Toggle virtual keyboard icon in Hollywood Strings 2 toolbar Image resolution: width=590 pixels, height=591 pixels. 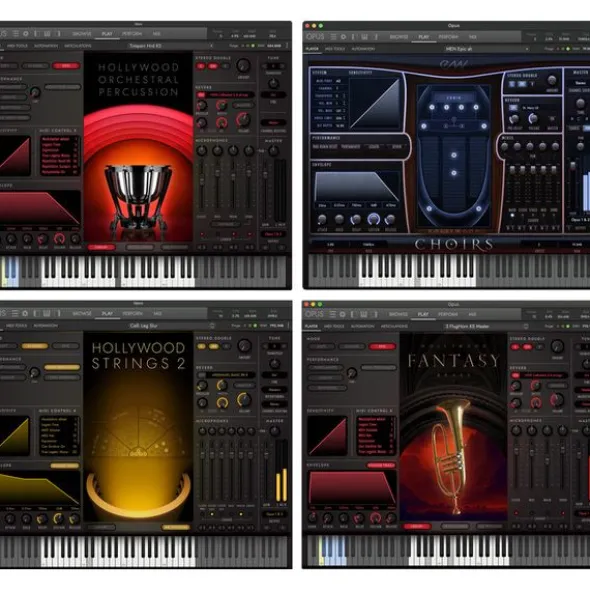coord(47,314)
